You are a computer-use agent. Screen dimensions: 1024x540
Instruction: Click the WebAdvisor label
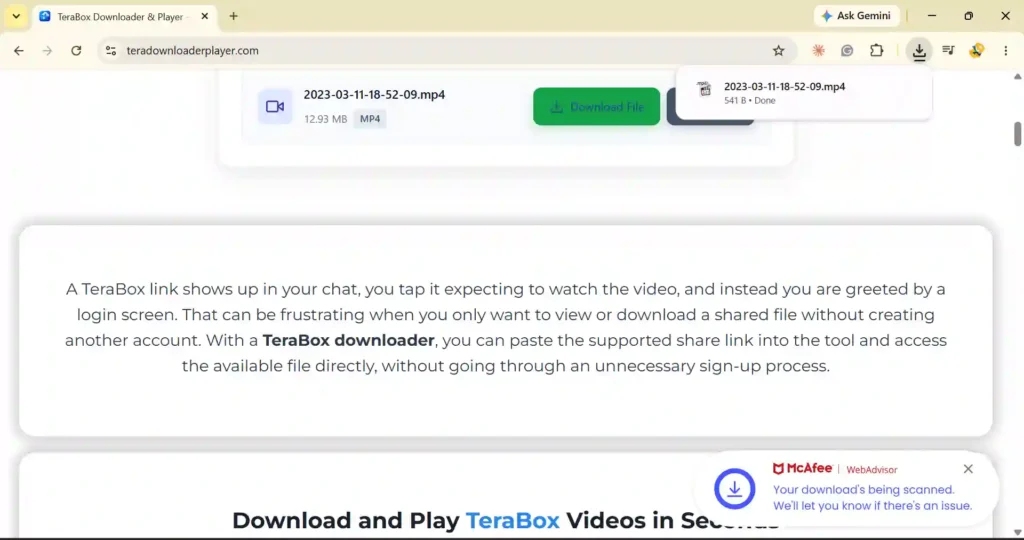[x=872, y=469]
